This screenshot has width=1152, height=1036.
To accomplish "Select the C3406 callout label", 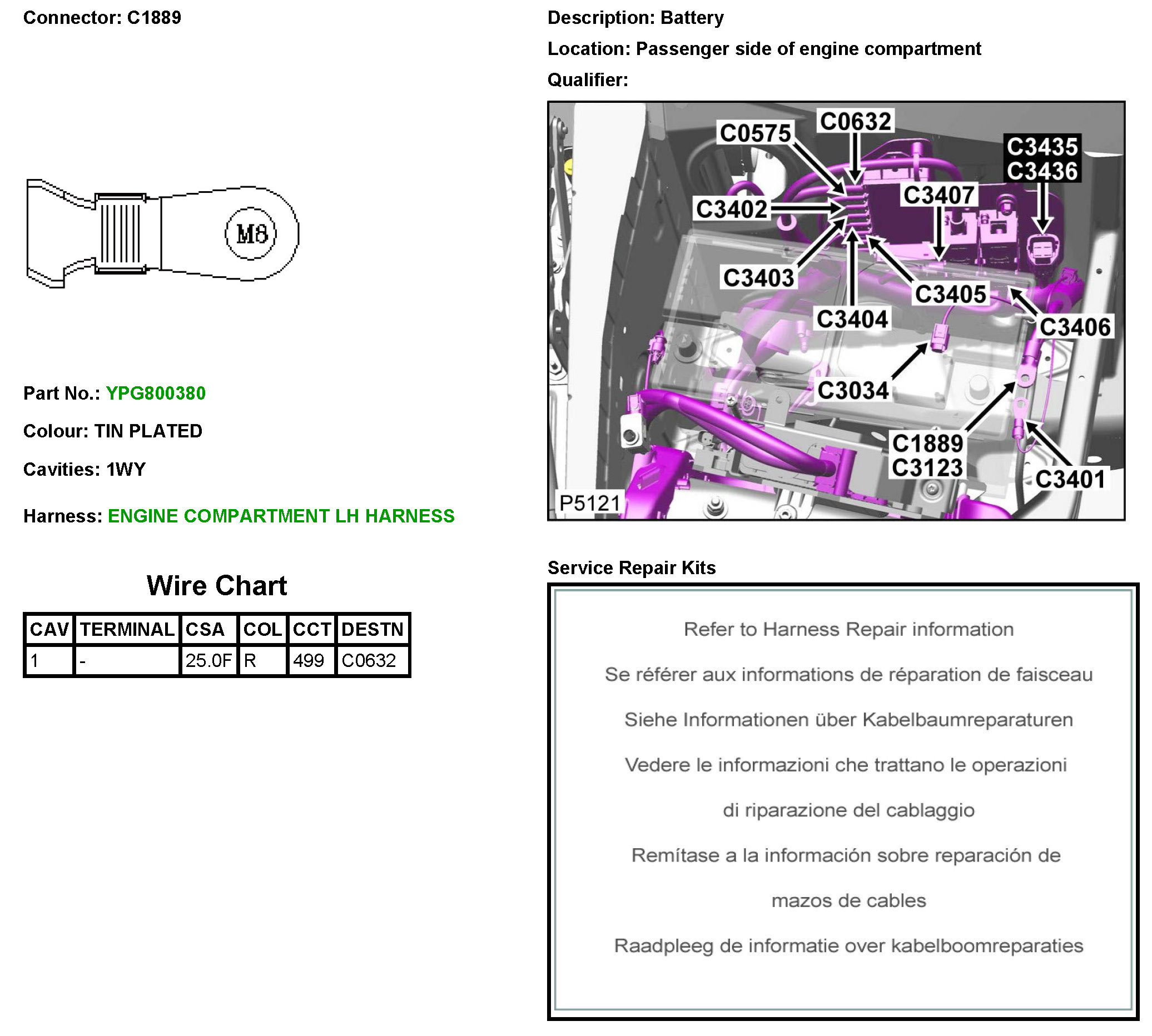I will point(1074,327).
